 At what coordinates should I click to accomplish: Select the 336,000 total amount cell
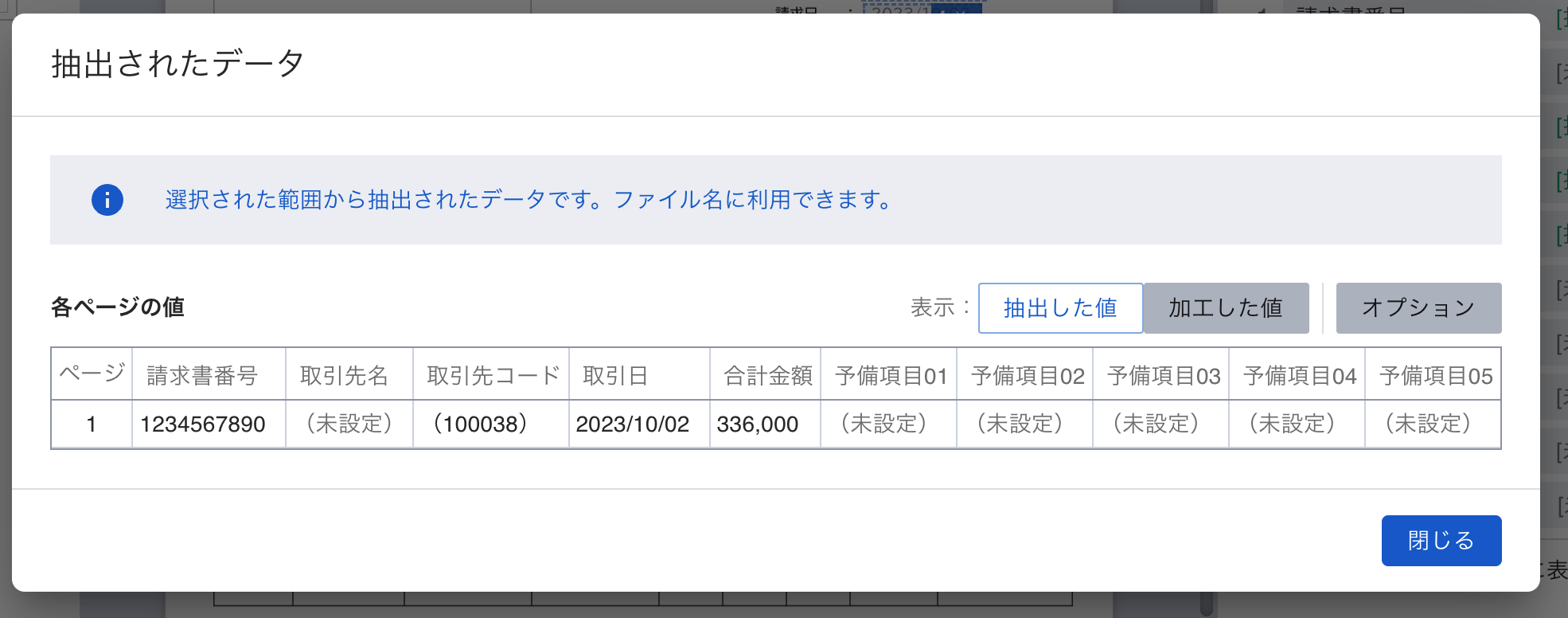point(758,424)
